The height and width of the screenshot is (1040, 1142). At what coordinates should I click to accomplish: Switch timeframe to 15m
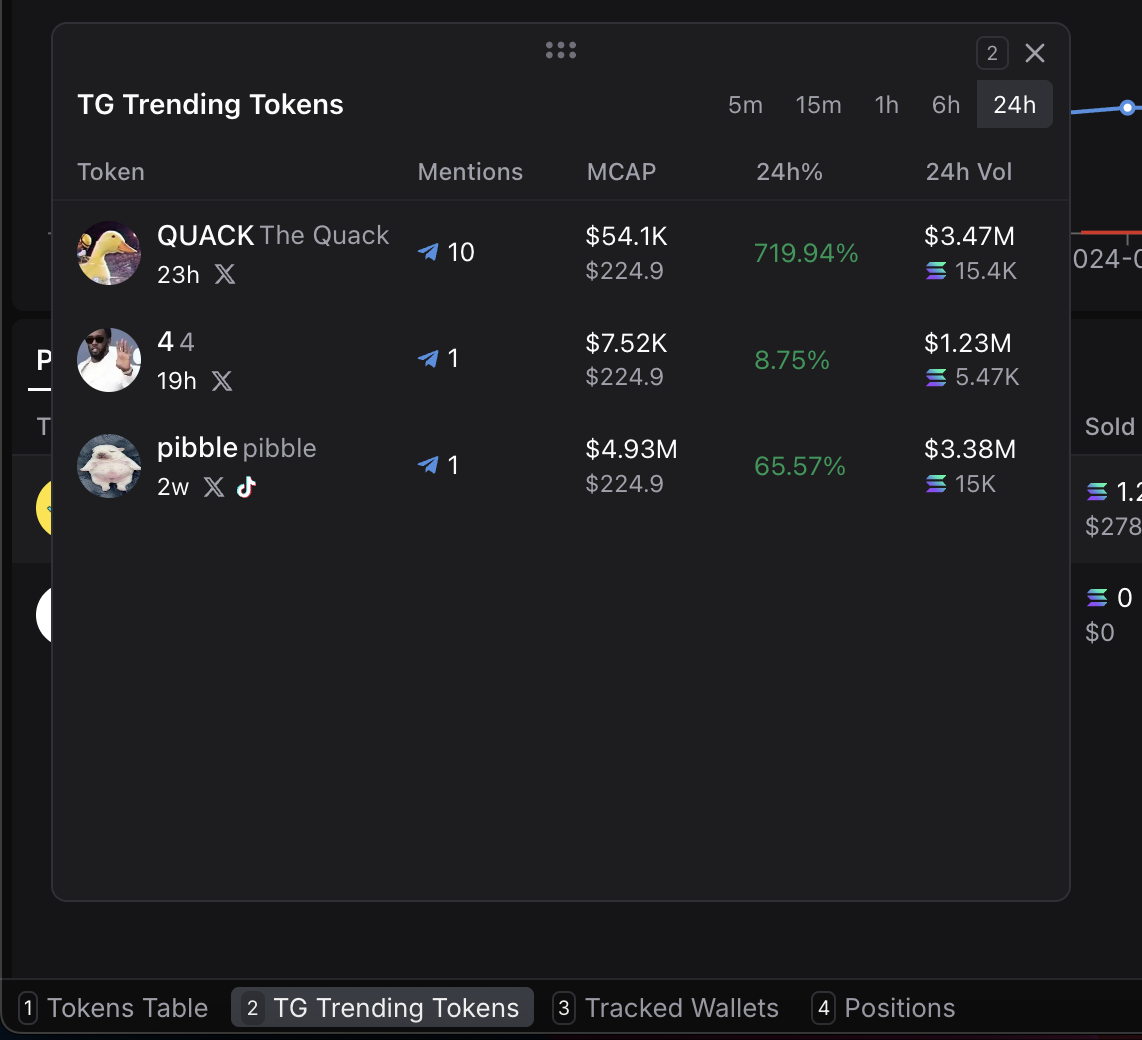[x=818, y=105]
